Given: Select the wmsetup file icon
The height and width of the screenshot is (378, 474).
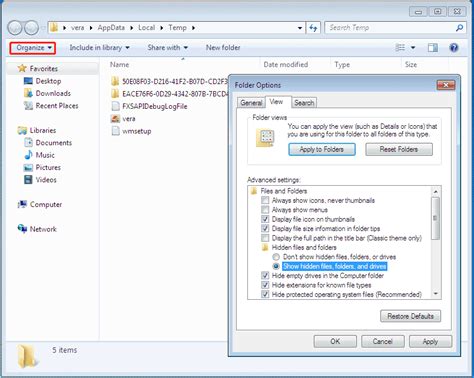Looking at the screenshot, I should [115, 131].
